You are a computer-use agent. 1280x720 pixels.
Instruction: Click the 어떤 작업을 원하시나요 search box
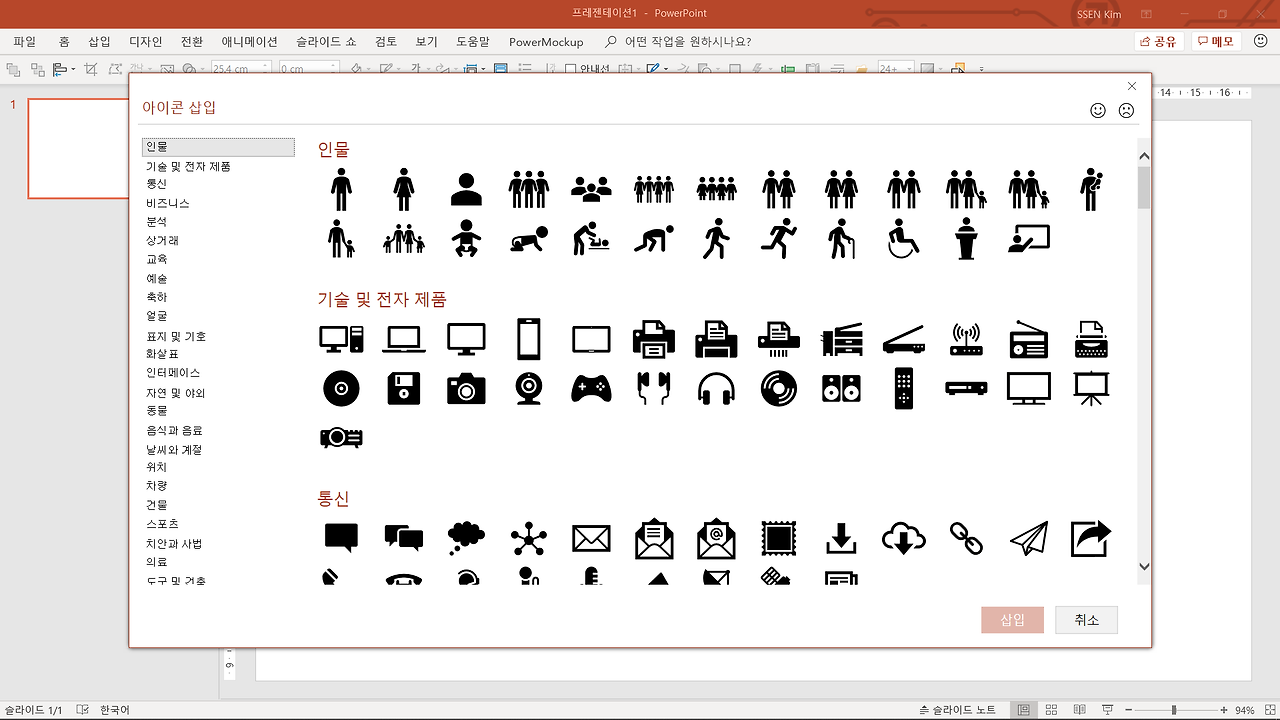pos(678,42)
